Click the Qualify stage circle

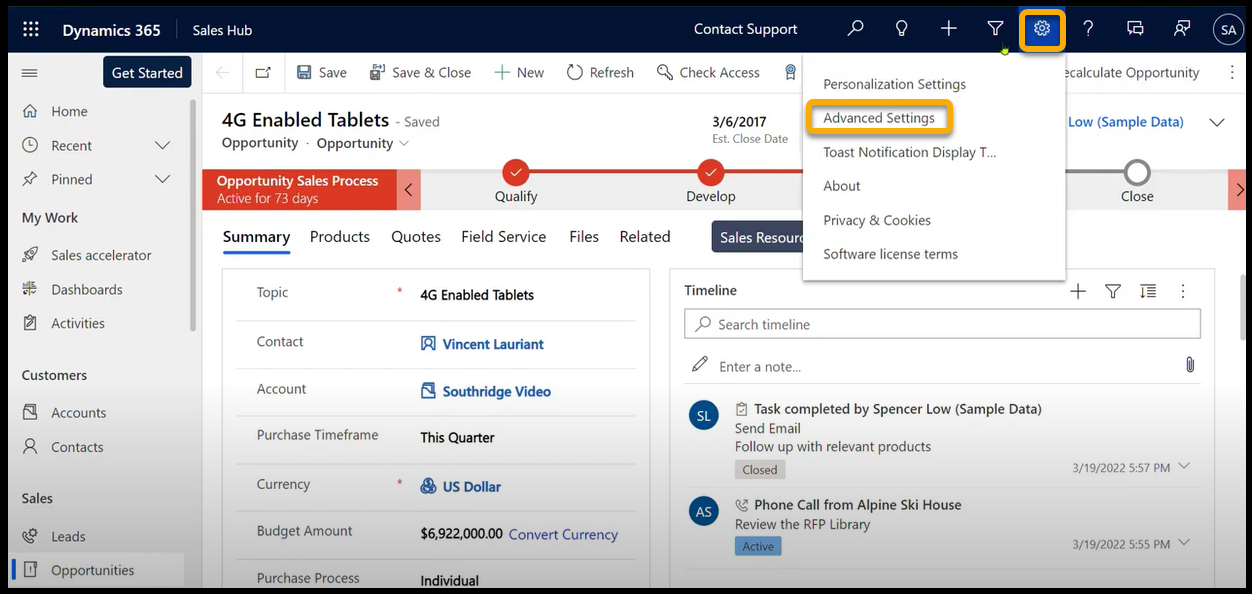pos(516,172)
